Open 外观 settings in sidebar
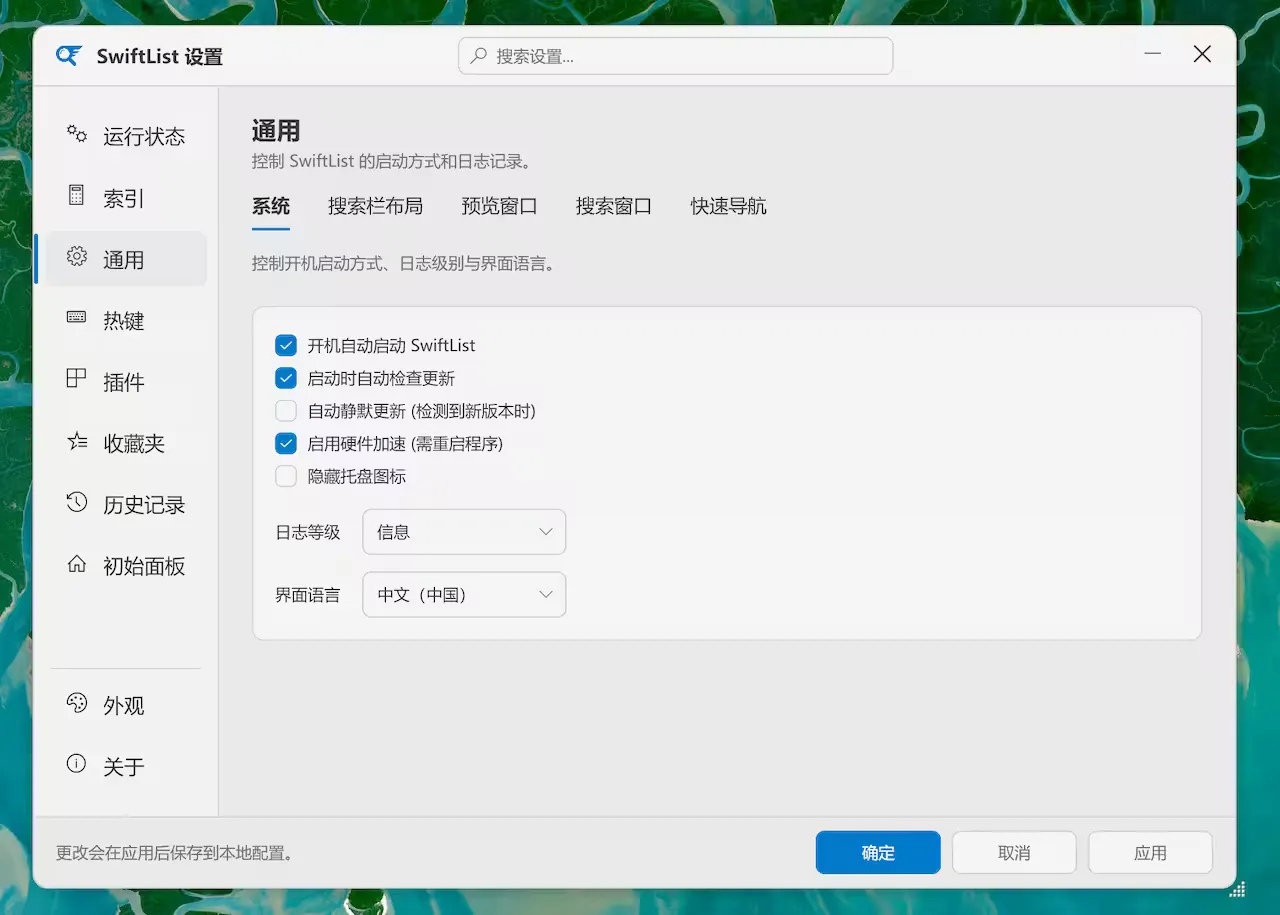1280x915 pixels. (x=126, y=705)
